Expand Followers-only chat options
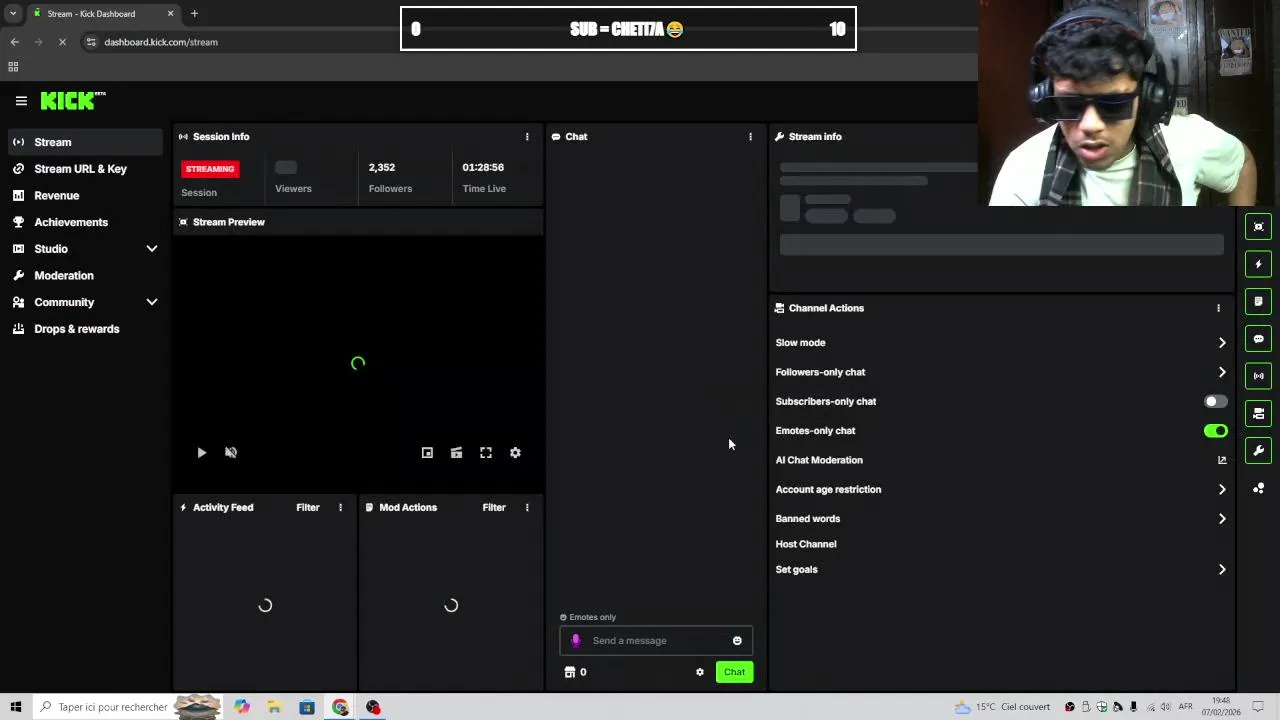1280x720 pixels. 1222,372
